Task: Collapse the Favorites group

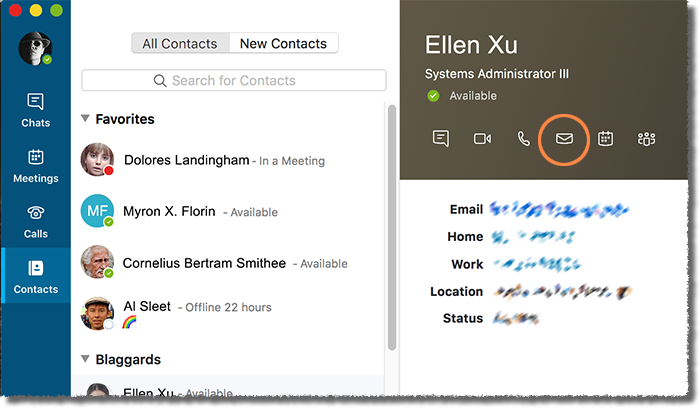Action: (85, 119)
